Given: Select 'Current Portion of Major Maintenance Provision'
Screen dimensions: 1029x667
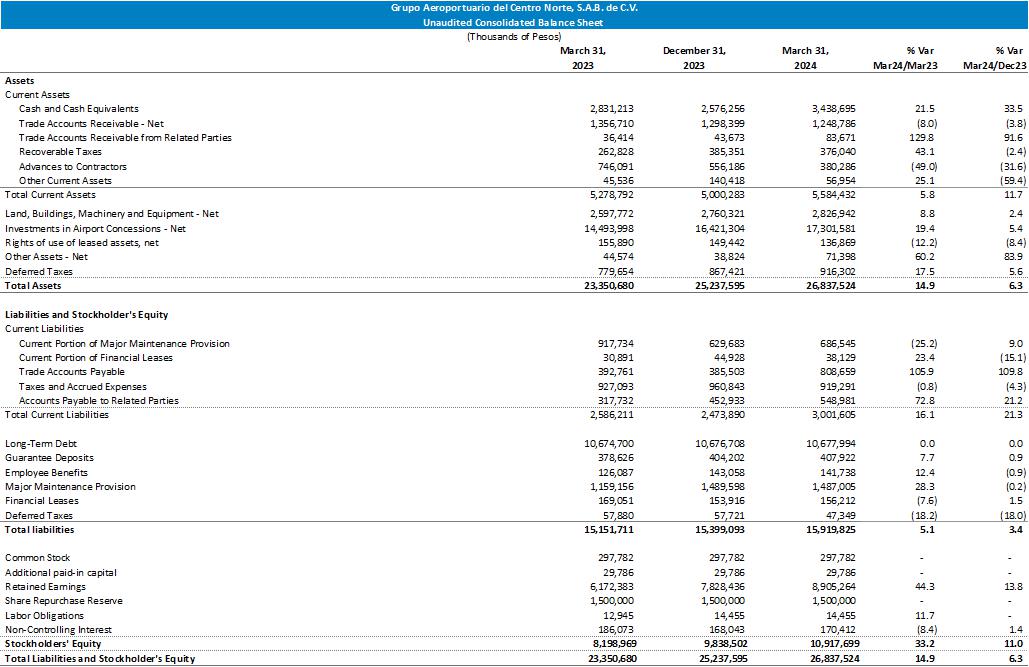Looking at the screenshot, I should pyautogui.click(x=125, y=344).
